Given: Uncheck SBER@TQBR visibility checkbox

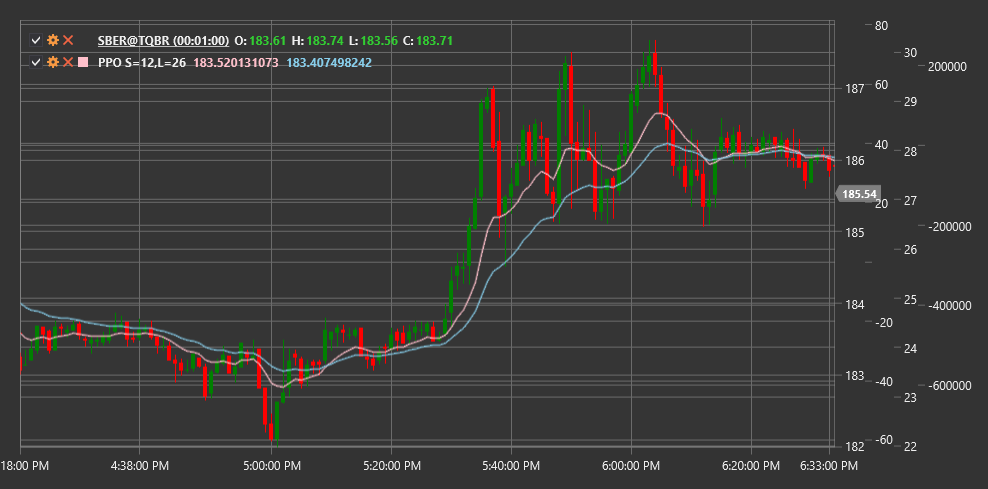Looking at the screenshot, I should pyautogui.click(x=36, y=40).
